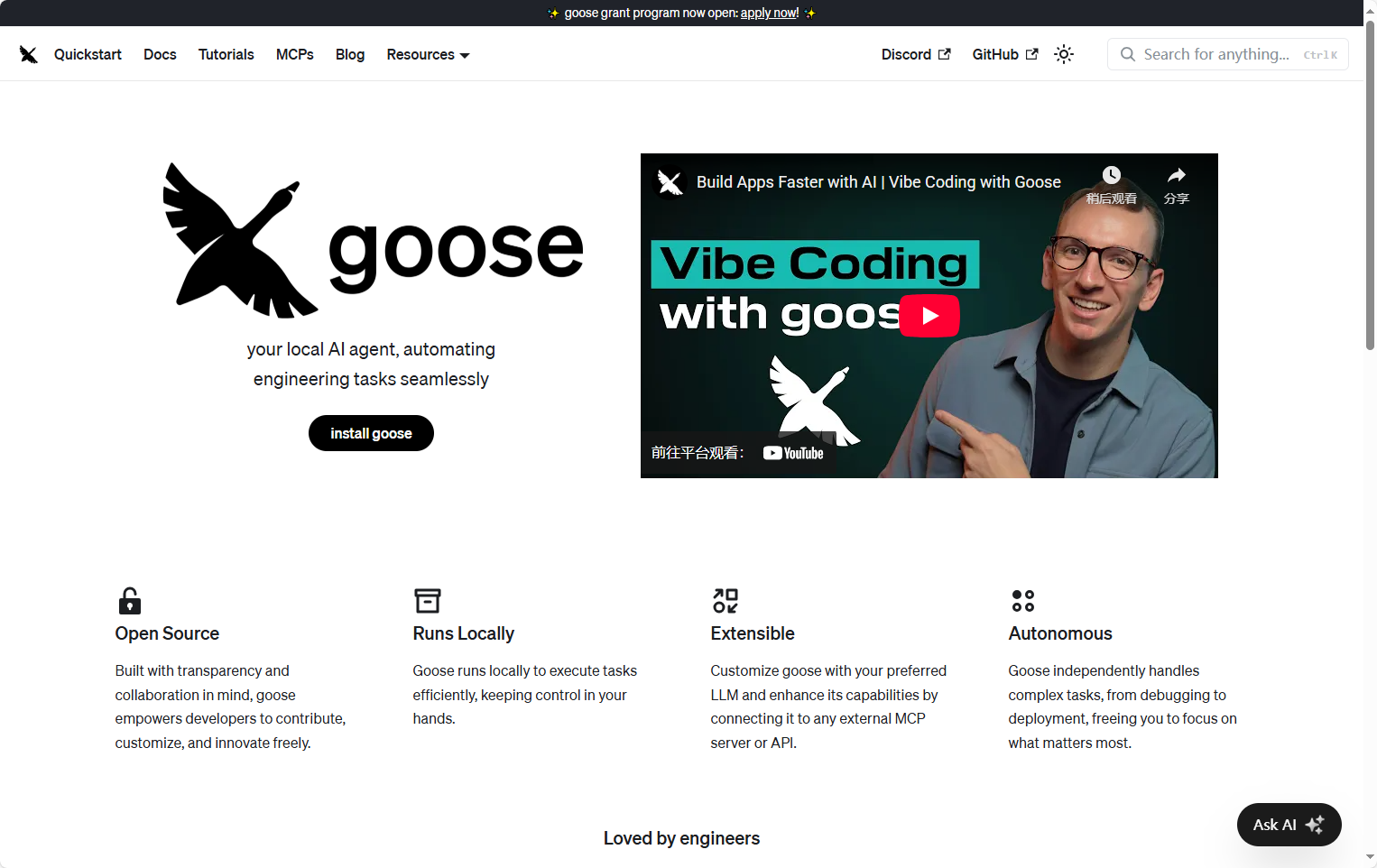This screenshot has height=868, width=1377.
Task: Click the page vertical scrollbar thumb
Action: tap(1370, 185)
